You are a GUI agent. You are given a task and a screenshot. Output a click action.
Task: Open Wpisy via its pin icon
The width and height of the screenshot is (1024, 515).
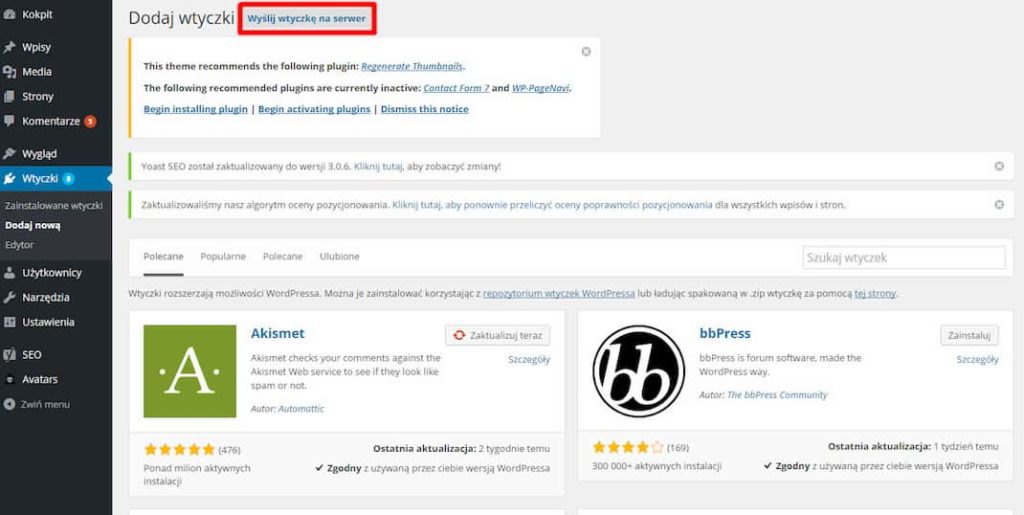tap(10, 47)
